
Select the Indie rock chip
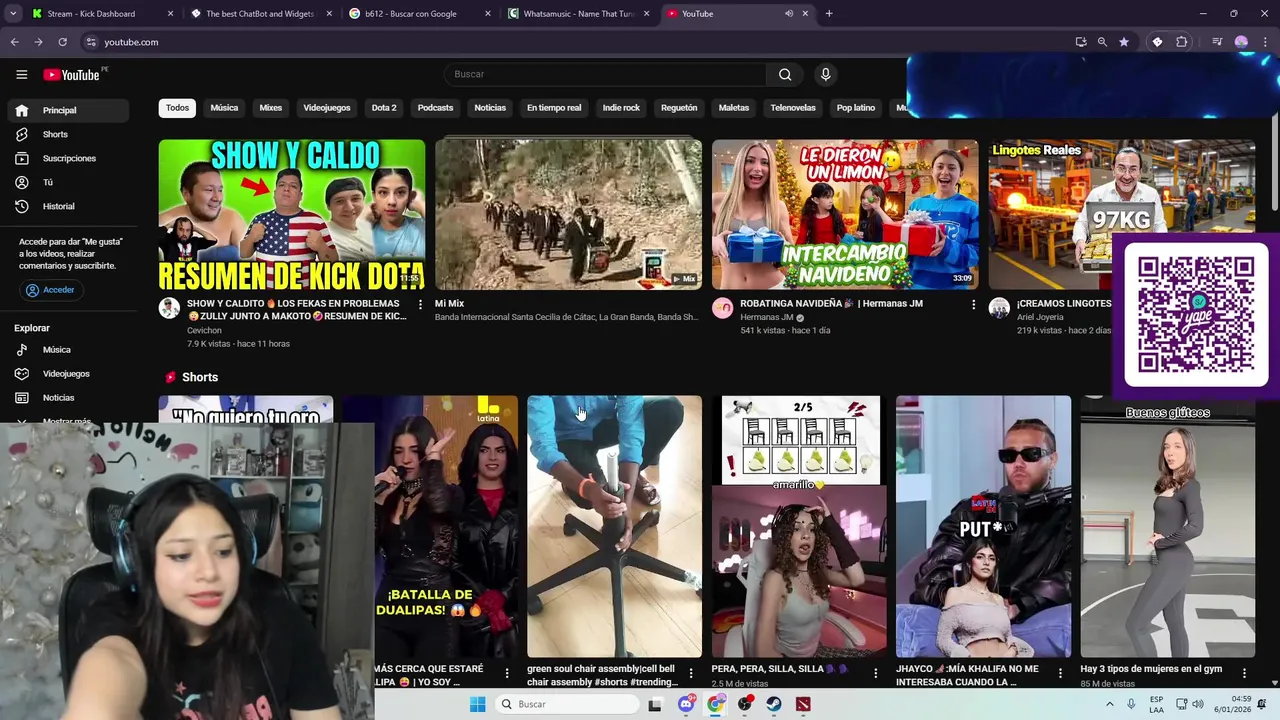pos(621,108)
